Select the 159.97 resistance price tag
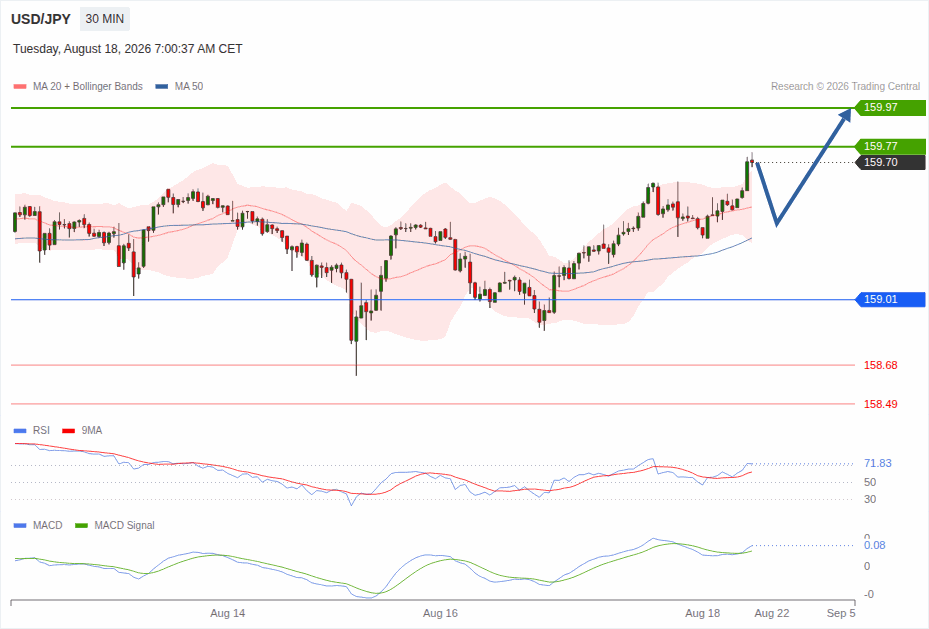The image size is (929, 629). [890, 107]
